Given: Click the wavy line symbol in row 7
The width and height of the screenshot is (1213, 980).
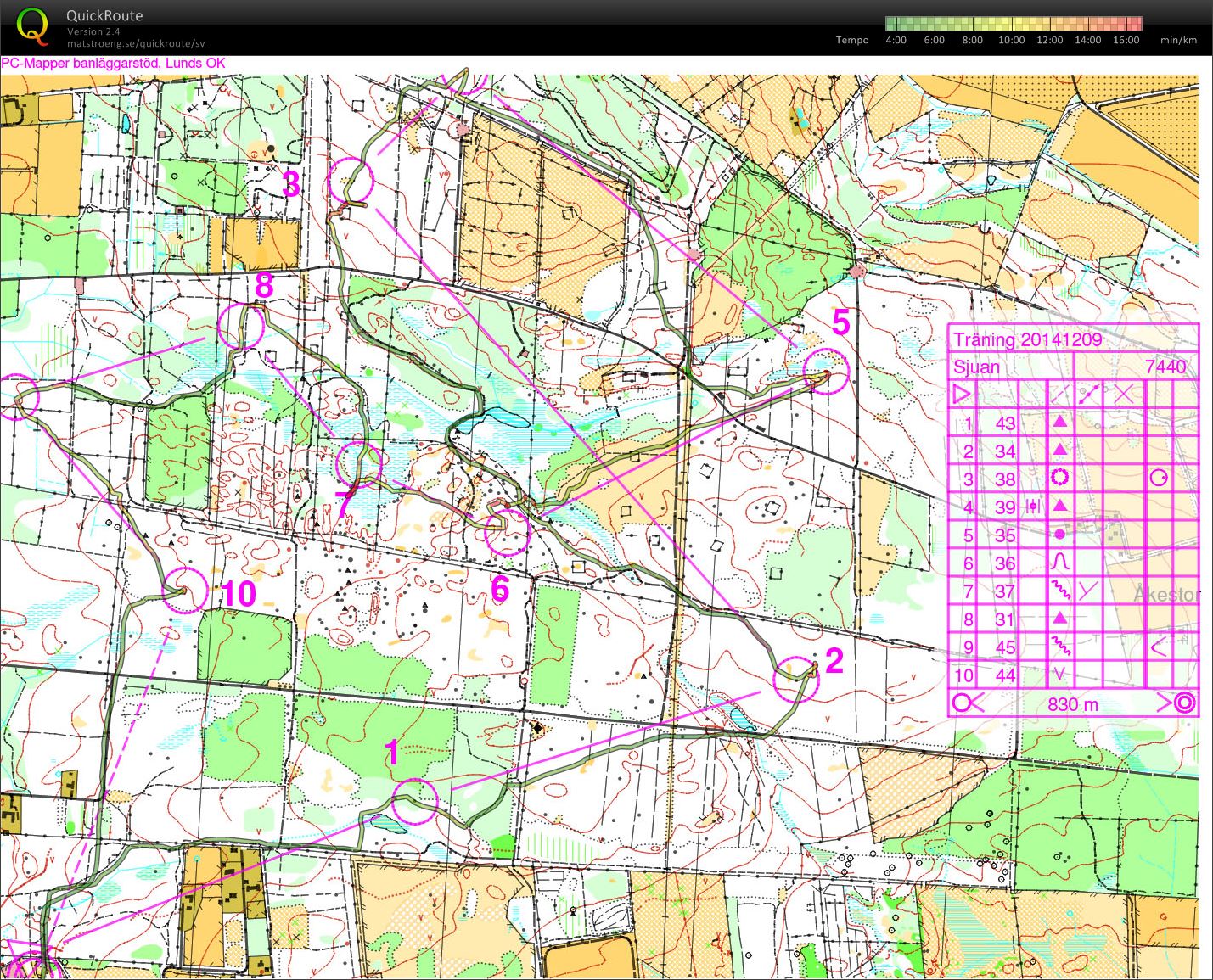Looking at the screenshot, I should pos(1061,590).
